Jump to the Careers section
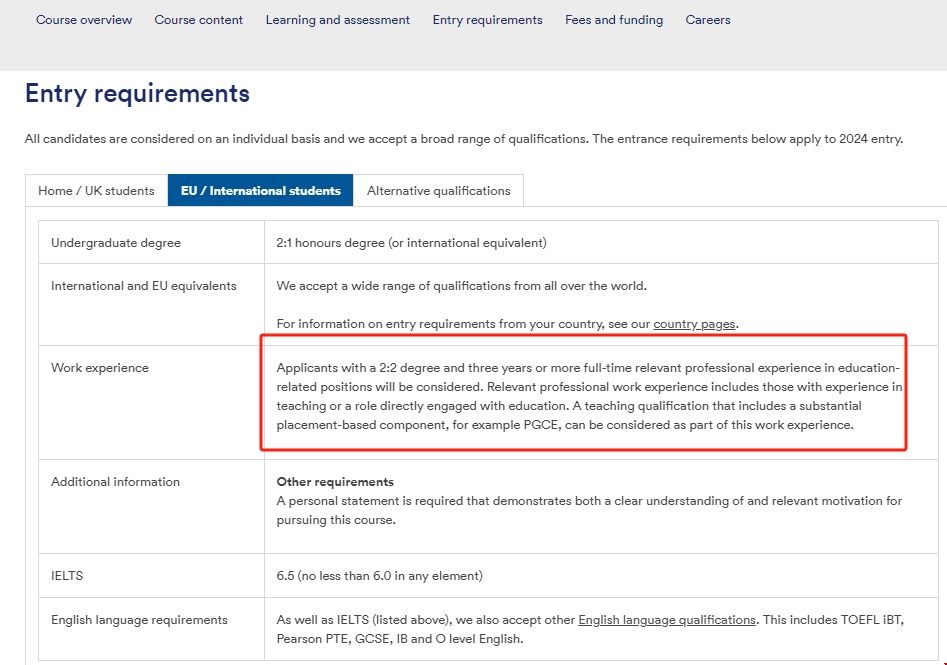 tap(708, 20)
